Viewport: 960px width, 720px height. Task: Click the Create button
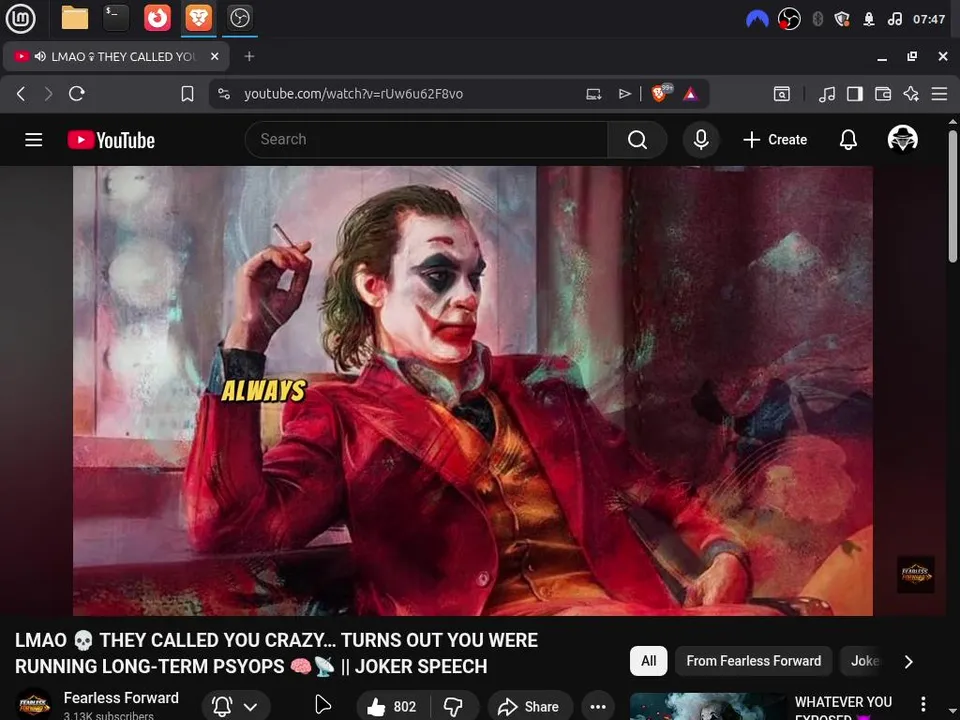pyautogui.click(x=775, y=140)
